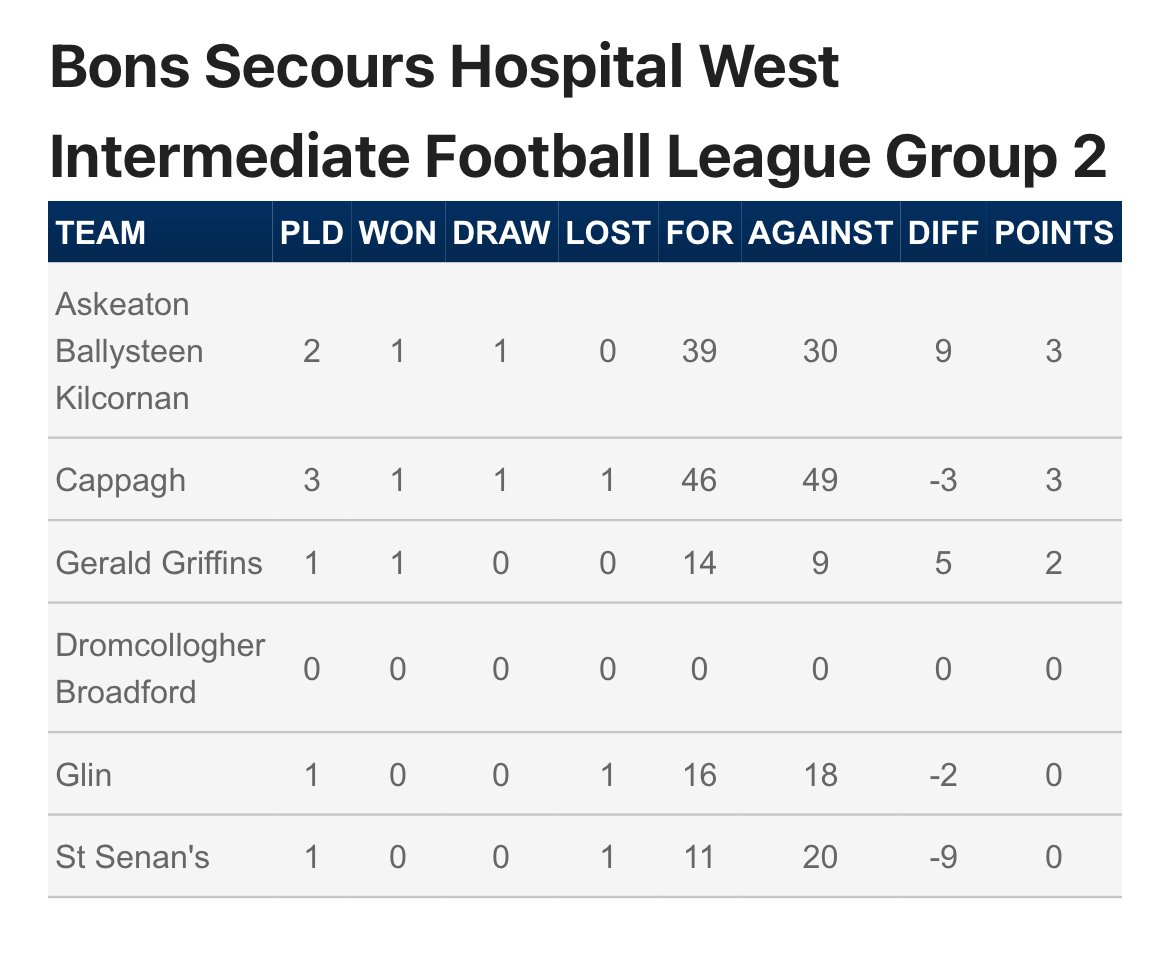Image resolution: width=1170 pixels, height=958 pixels.
Task: Select the DIFF column header
Action: tap(943, 233)
